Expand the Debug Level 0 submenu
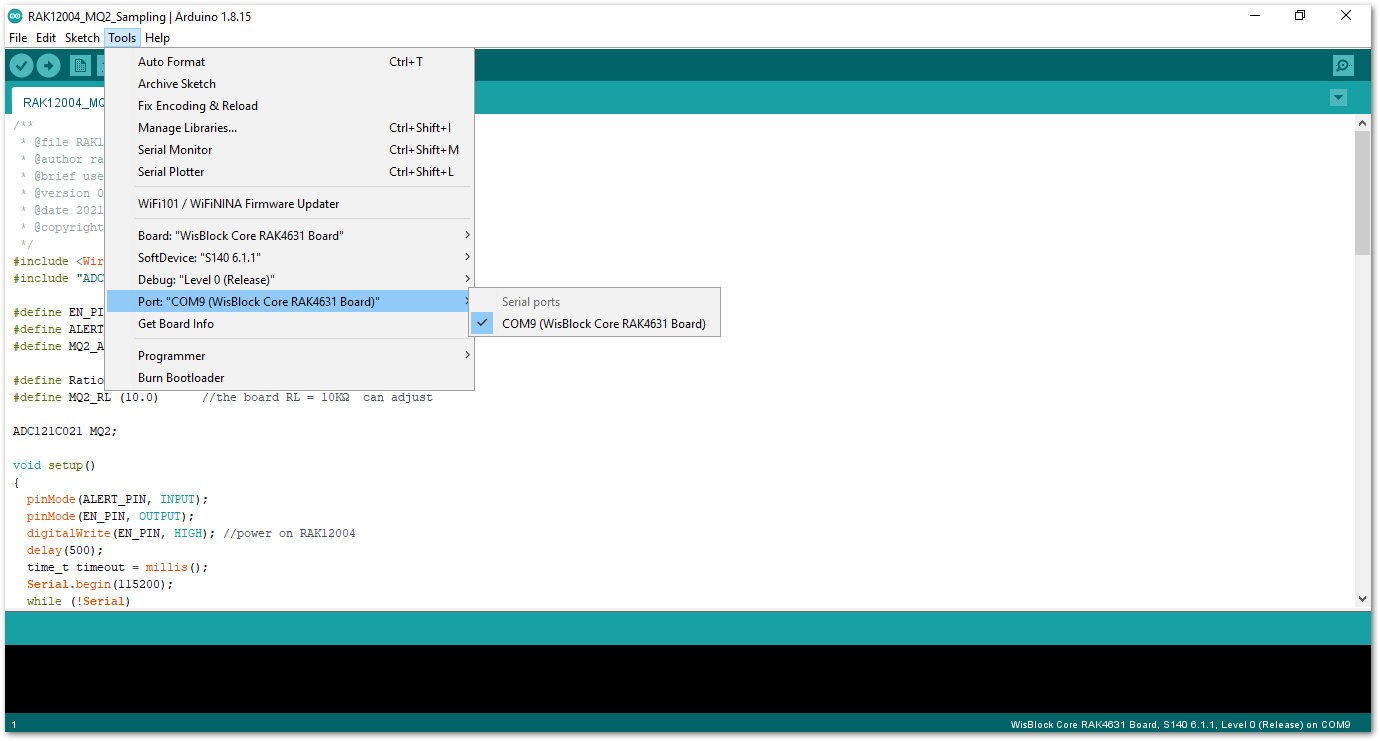This screenshot has height=741, width=1380. tap(289, 280)
